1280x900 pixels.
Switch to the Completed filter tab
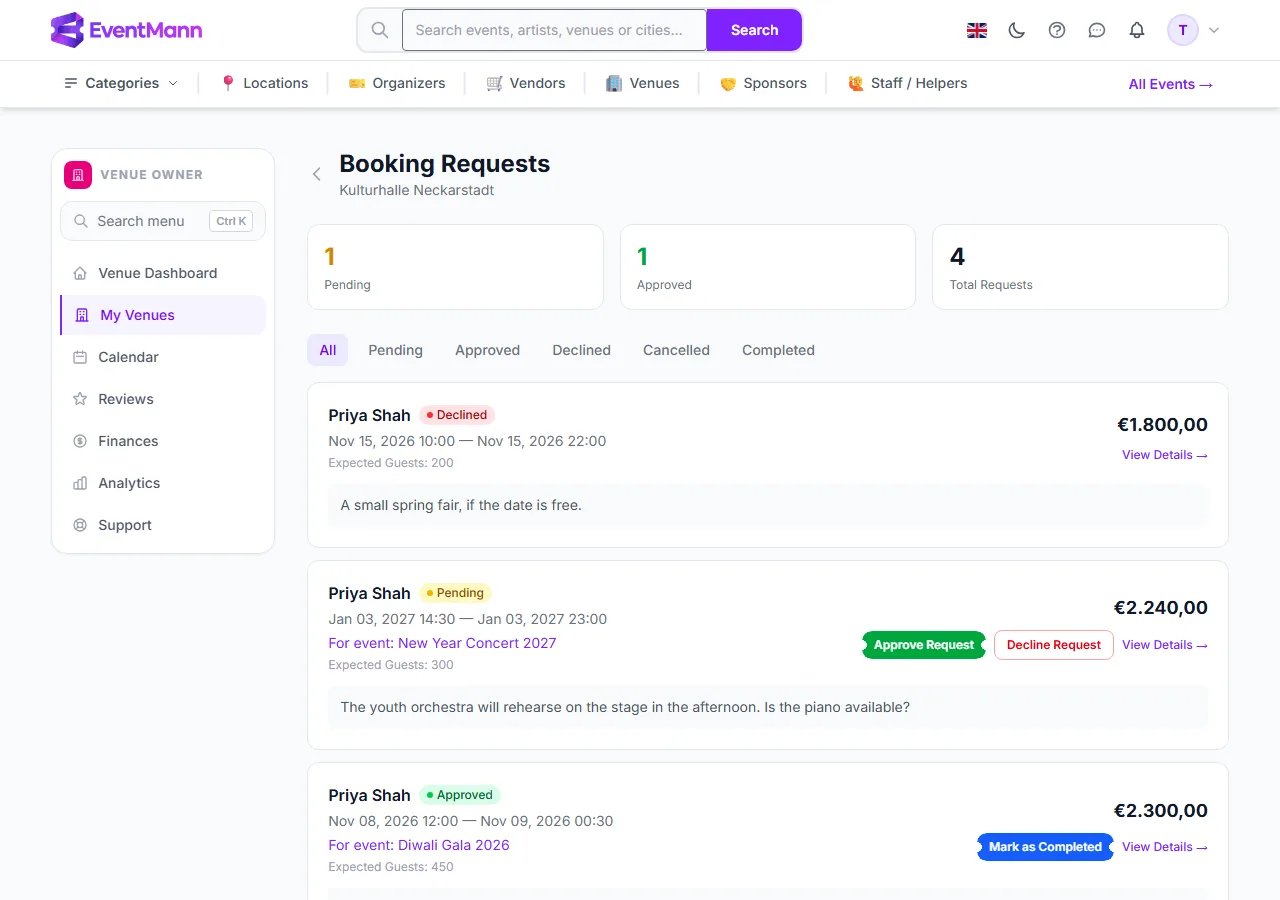point(778,350)
